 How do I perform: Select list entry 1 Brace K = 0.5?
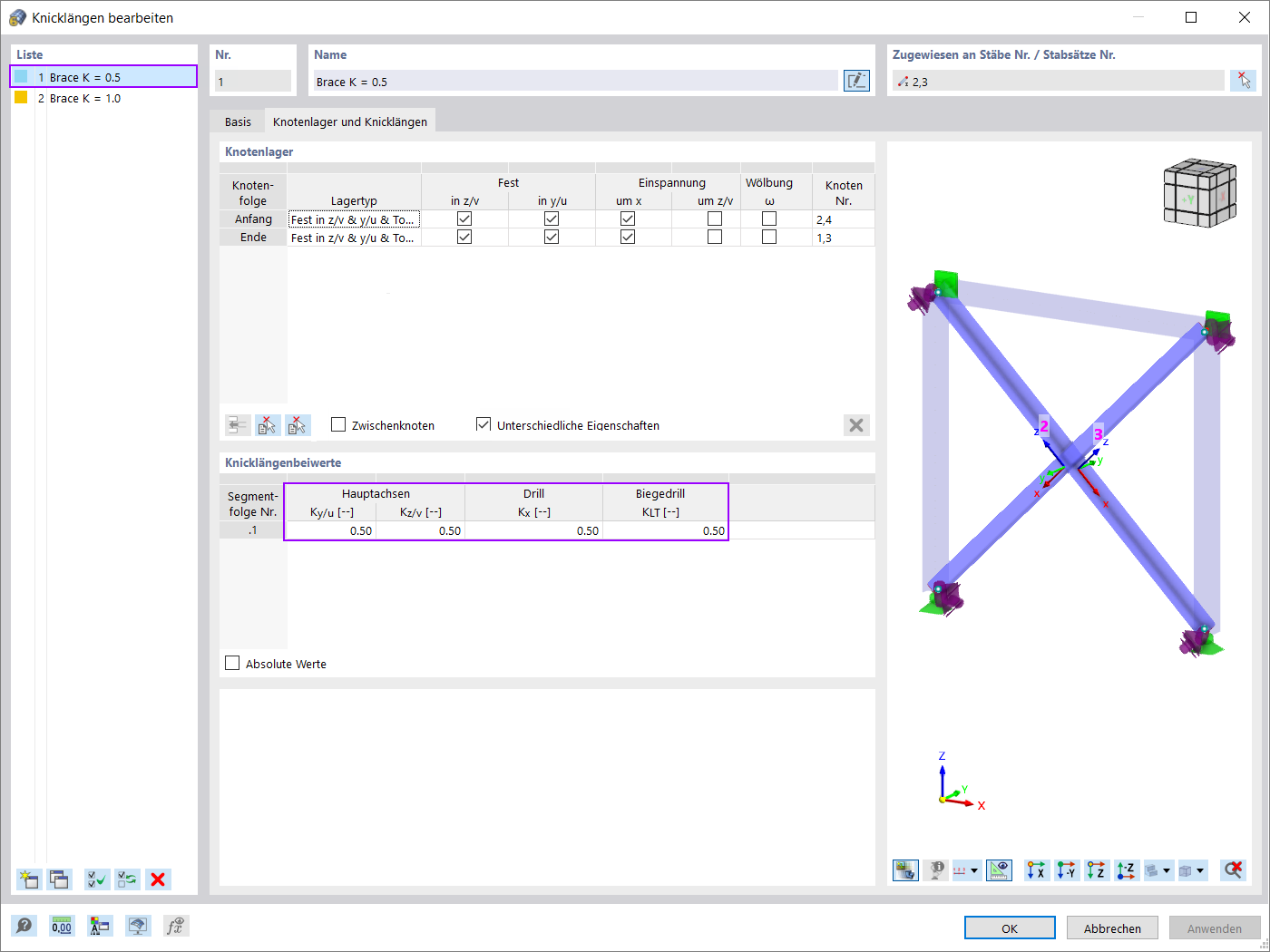click(103, 77)
